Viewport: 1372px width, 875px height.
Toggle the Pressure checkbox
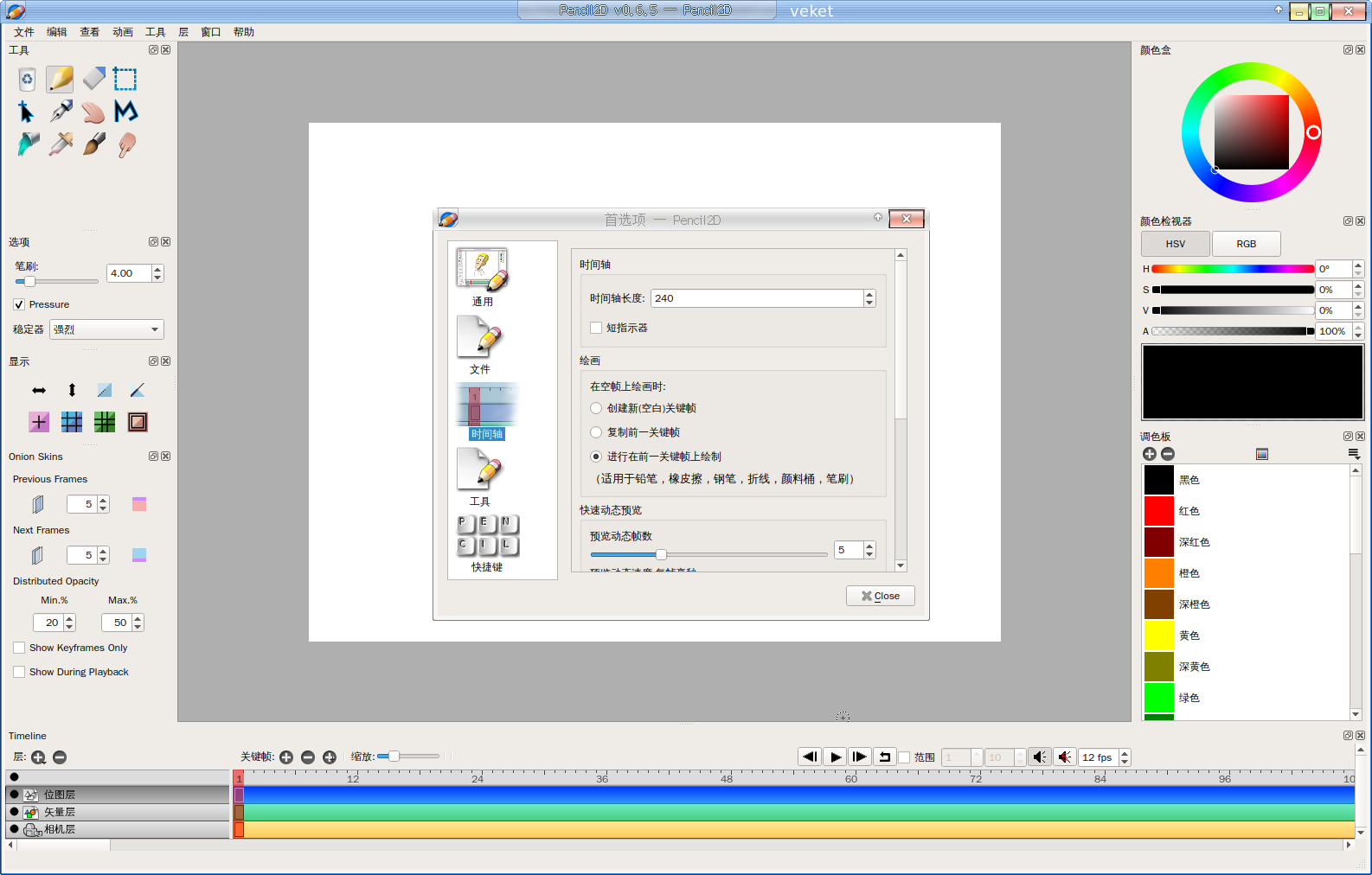click(19, 304)
